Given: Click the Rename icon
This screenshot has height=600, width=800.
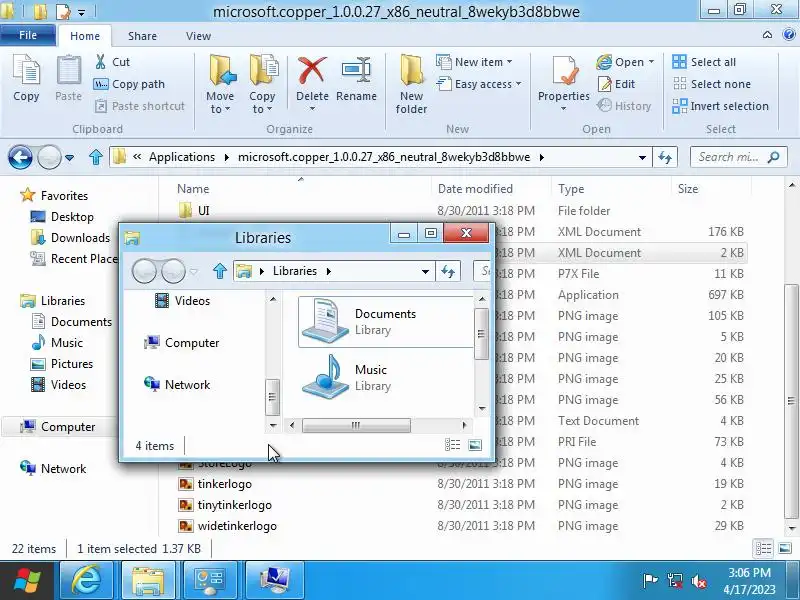Looking at the screenshot, I should coord(356,69).
